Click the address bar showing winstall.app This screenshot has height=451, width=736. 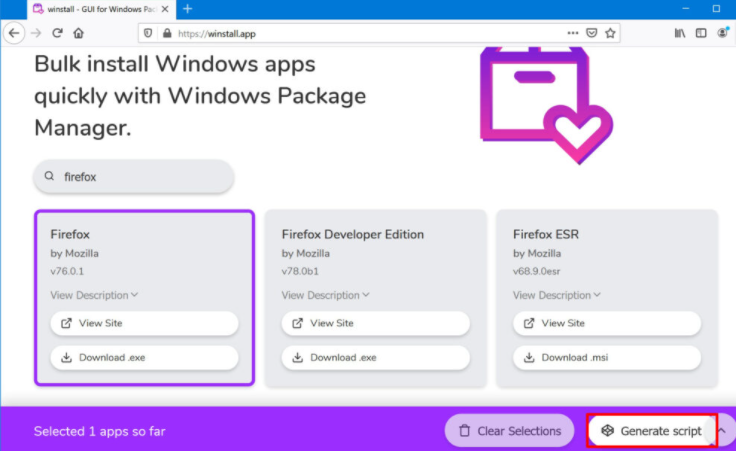pos(379,33)
